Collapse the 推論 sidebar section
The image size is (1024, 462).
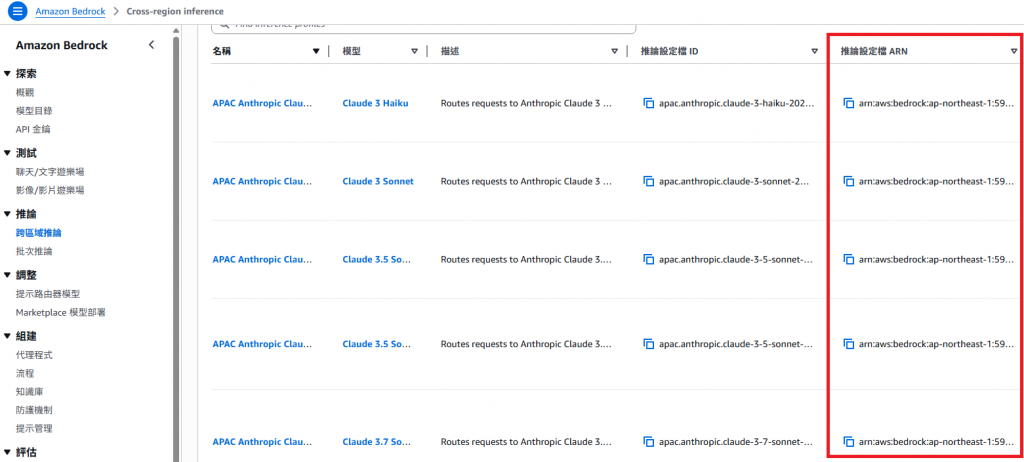click(7, 214)
